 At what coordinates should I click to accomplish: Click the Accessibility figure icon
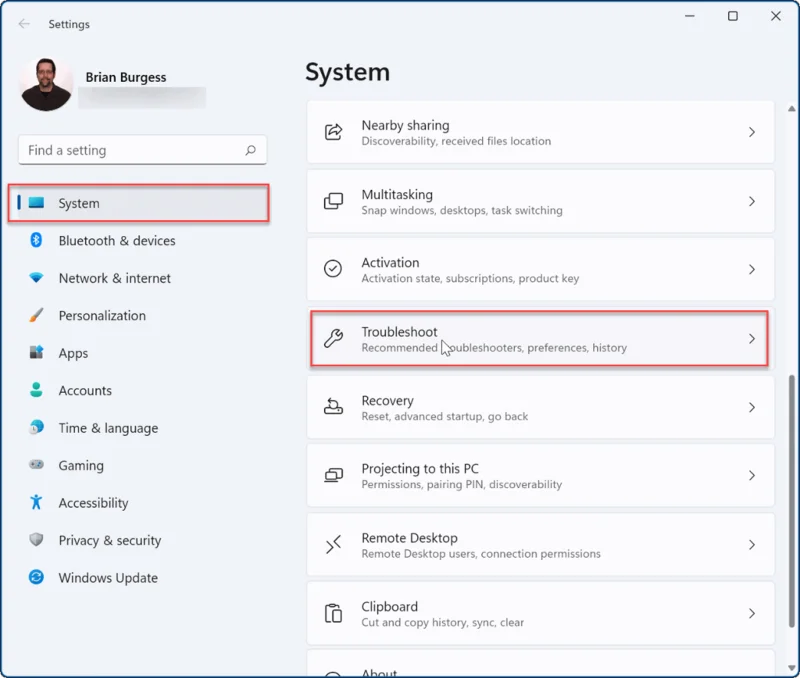coord(36,502)
